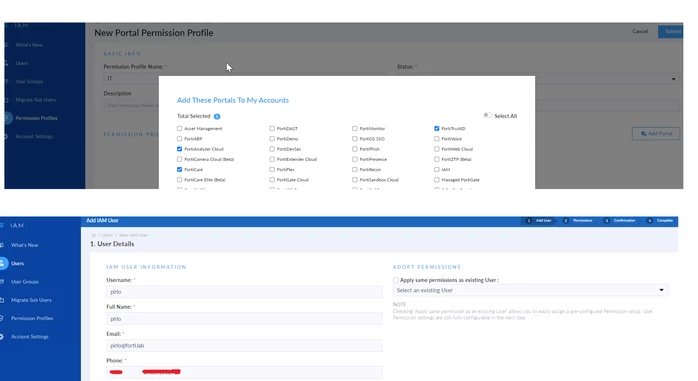698x381 pixels.
Task: Go to step 2 Permissions
Action: coord(577,220)
